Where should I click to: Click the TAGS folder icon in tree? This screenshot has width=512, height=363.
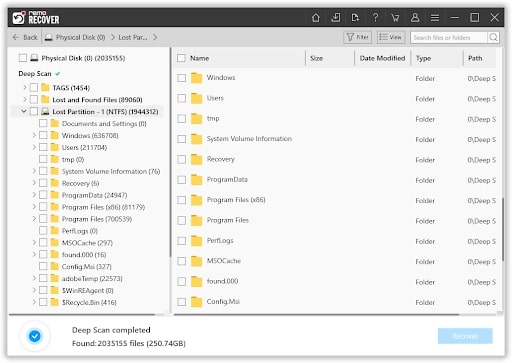click(x=45, y=88)
